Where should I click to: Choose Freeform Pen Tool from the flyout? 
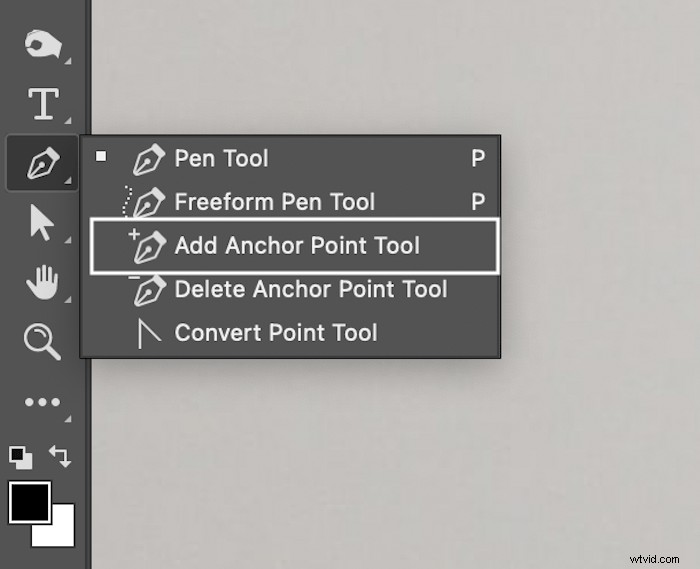click(290, 201)
